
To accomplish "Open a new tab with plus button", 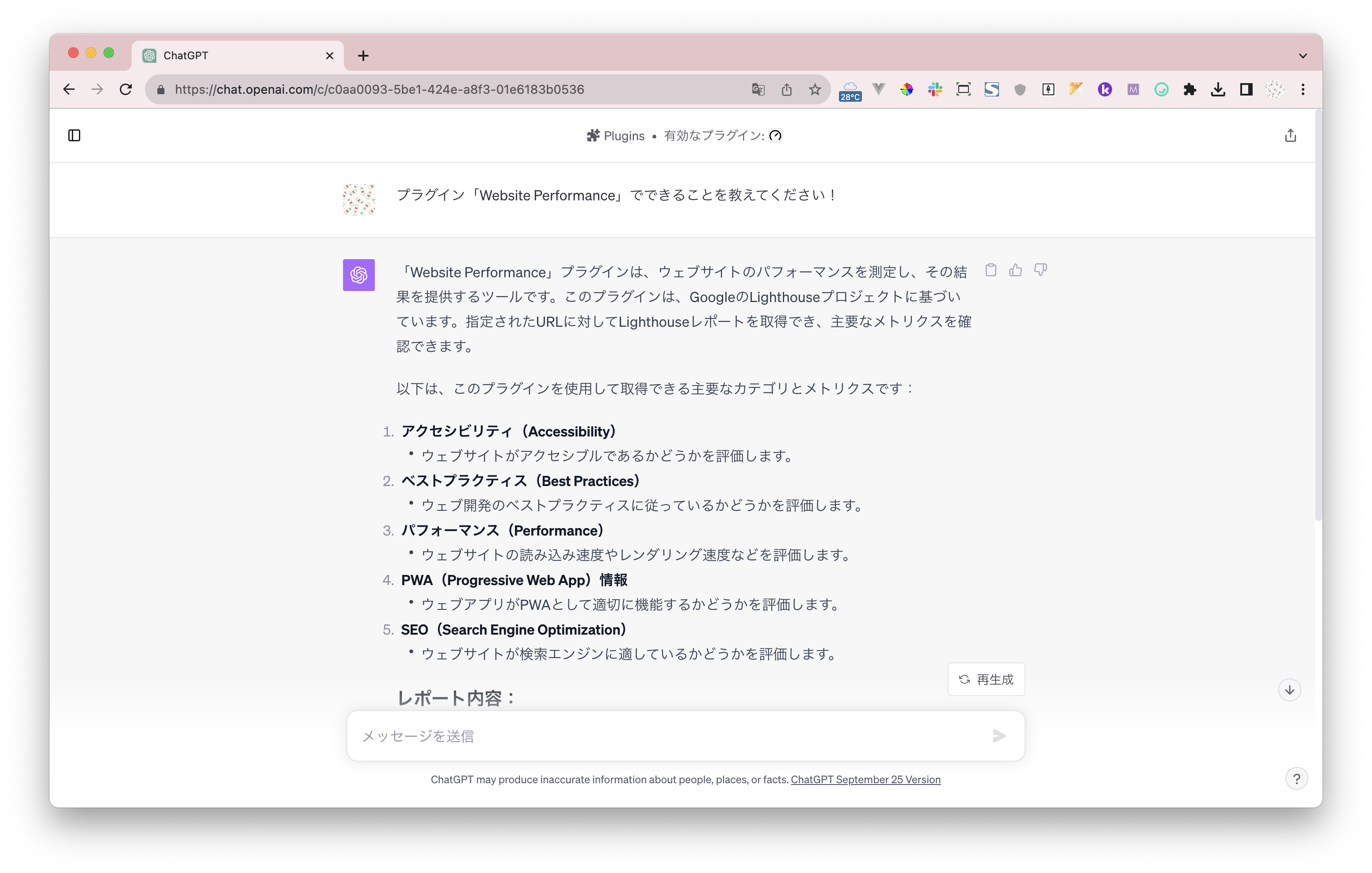I will (363, 56).
